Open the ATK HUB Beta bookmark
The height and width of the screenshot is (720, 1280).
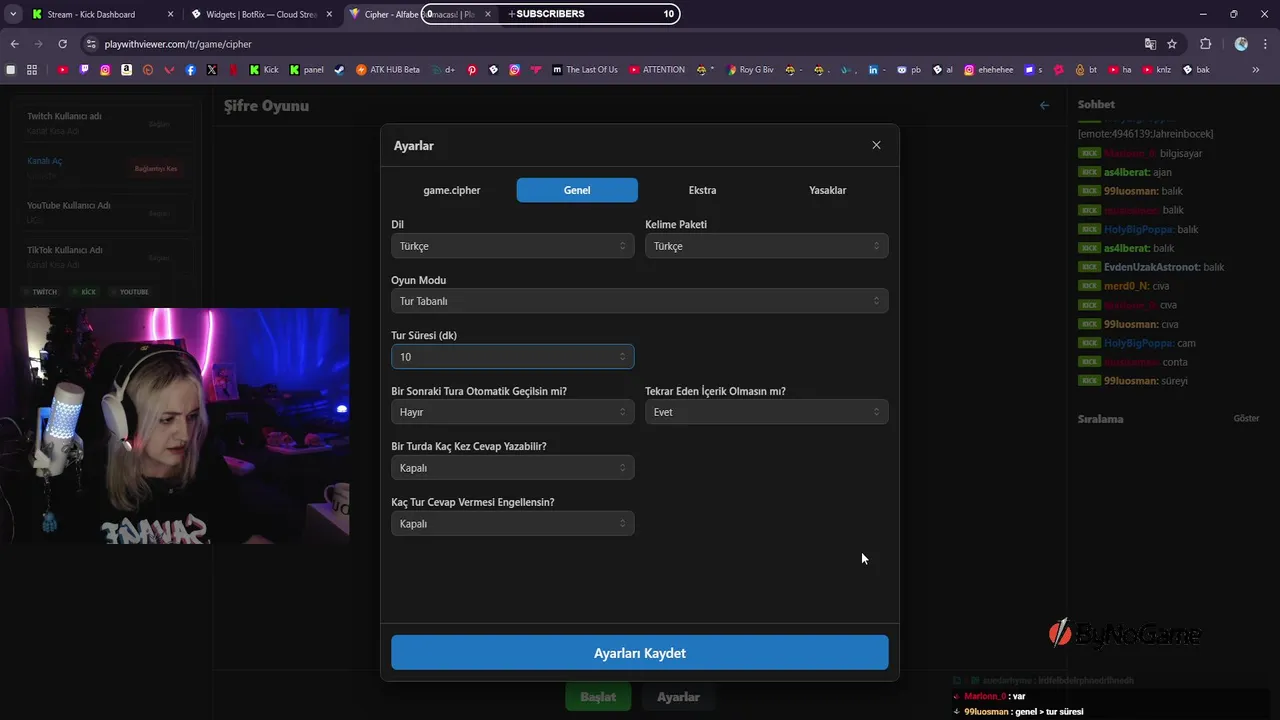point(388,70)
